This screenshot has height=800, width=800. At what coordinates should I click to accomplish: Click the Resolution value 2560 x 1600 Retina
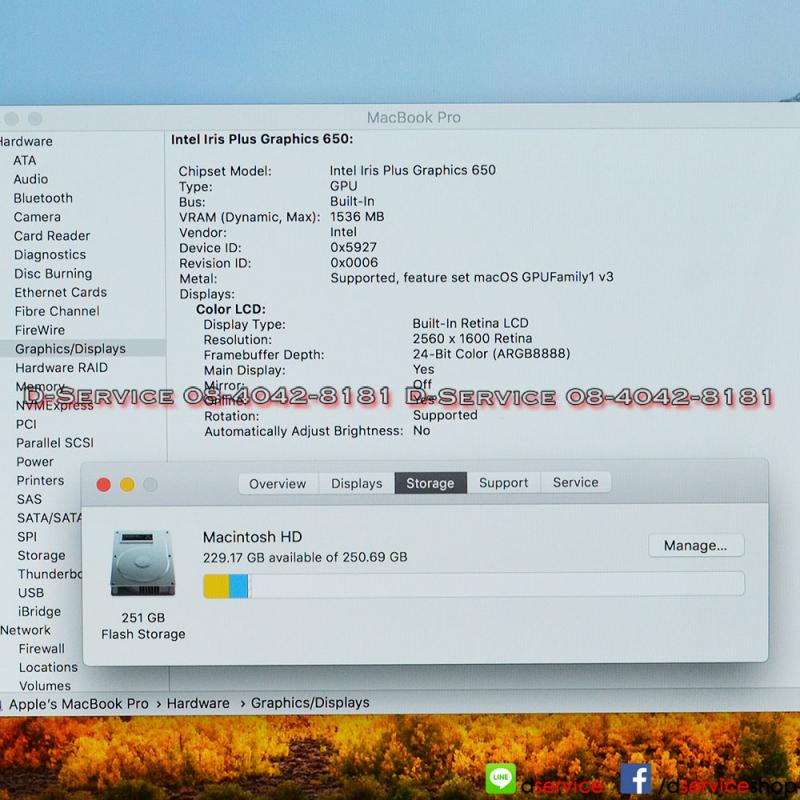(472, 339)
